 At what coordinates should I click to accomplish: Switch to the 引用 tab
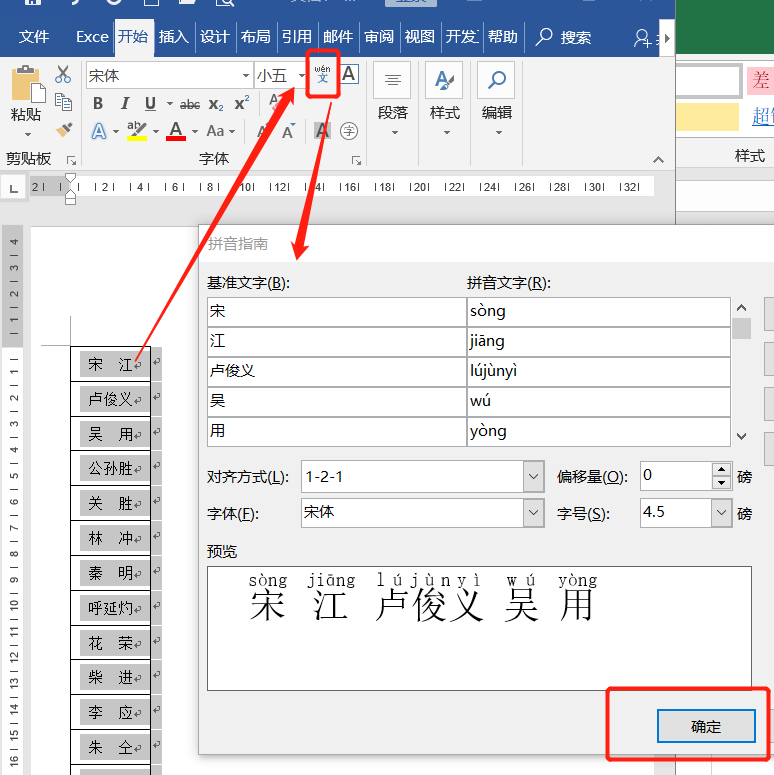pos(297,37)
